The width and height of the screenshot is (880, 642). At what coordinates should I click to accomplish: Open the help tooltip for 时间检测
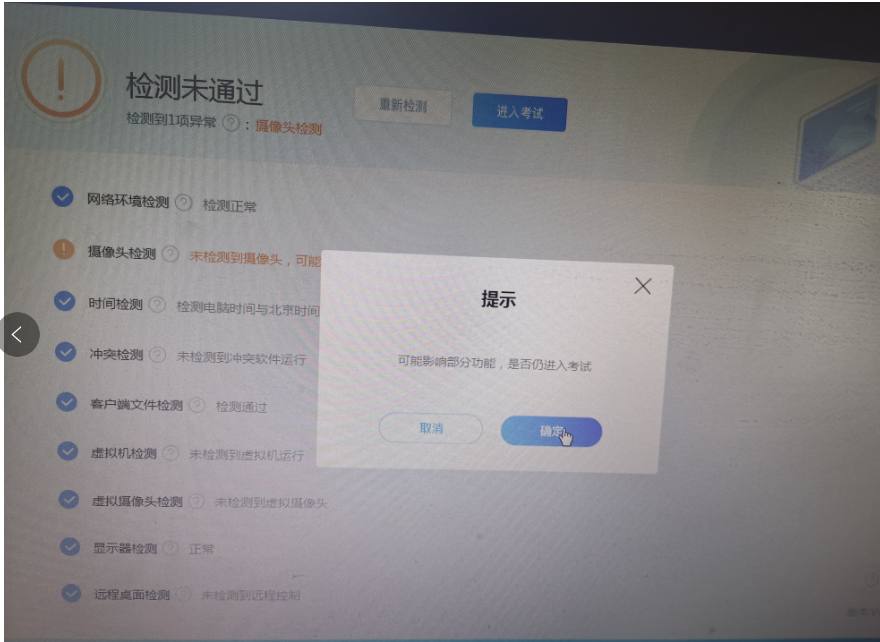[x=157, y=305]
